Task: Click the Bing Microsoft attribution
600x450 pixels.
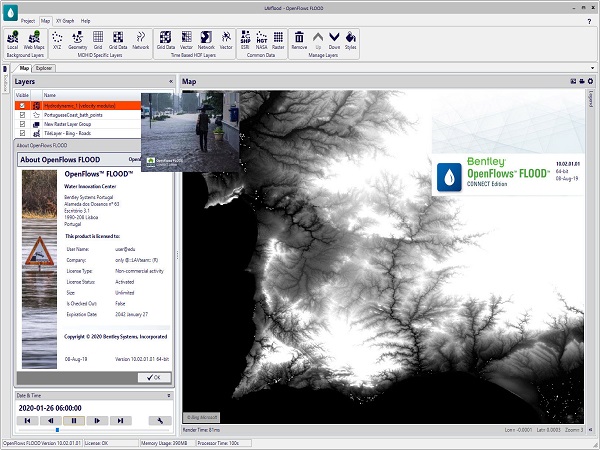Action: 202,417
